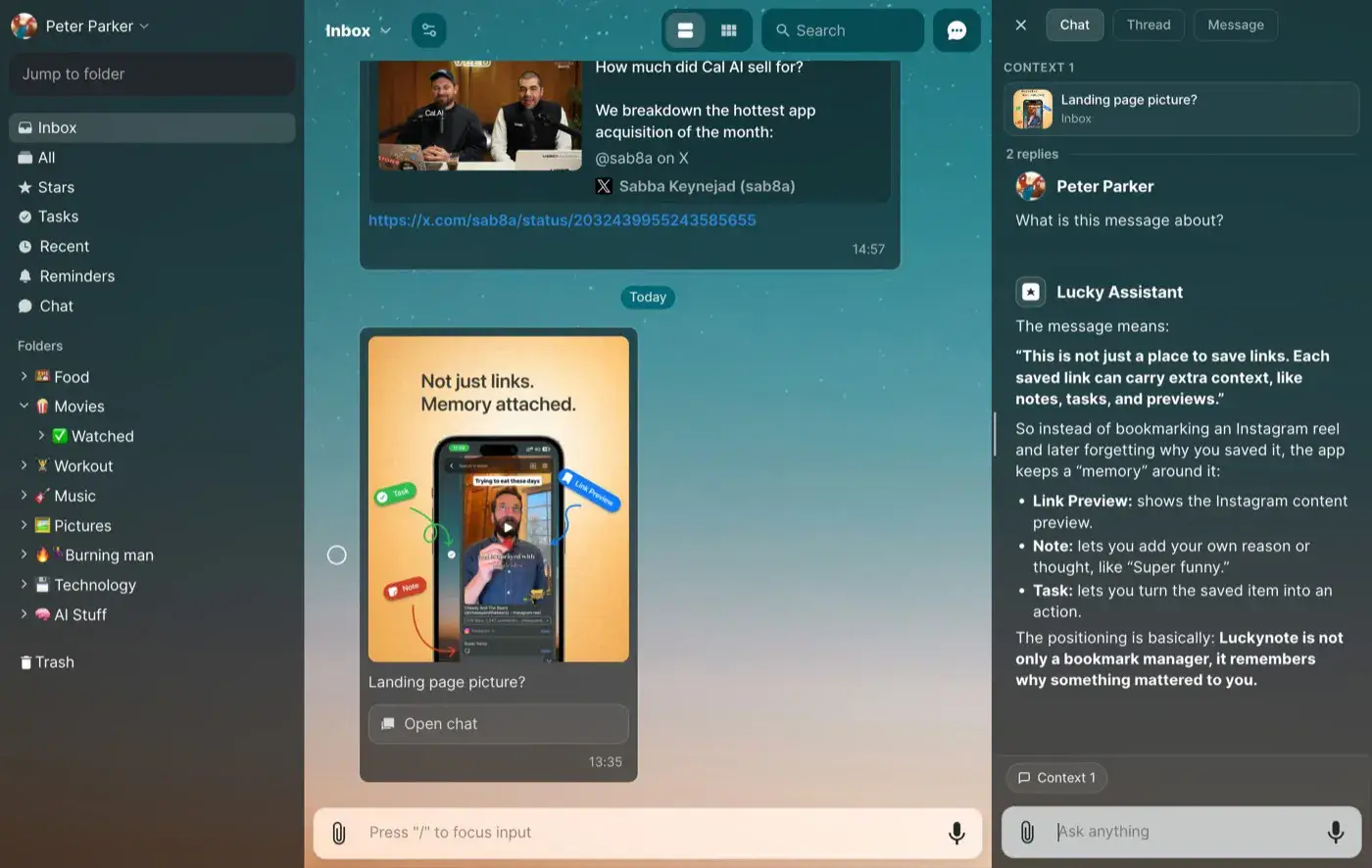Click the chat bubble button next to Search
This screenshot has width=1372, height=868.
tap(956, 30)
